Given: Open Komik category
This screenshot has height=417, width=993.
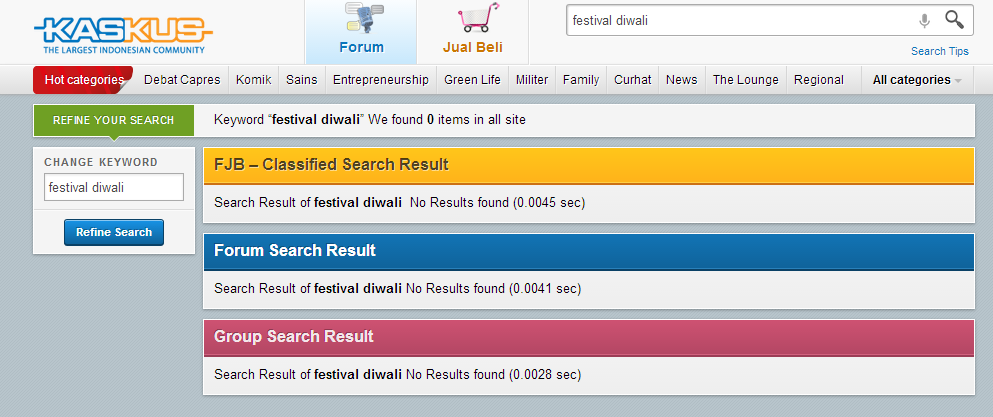Looking at the screenshot, I should point(253,80).
